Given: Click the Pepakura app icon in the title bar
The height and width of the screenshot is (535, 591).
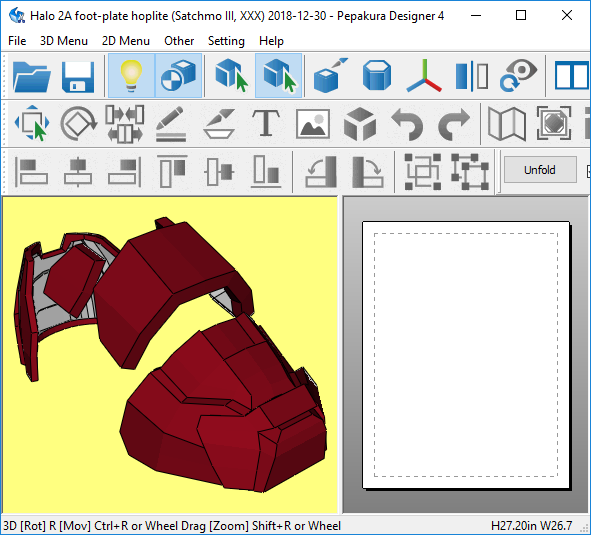Looking at the screenshot, I should pos(17,15).
